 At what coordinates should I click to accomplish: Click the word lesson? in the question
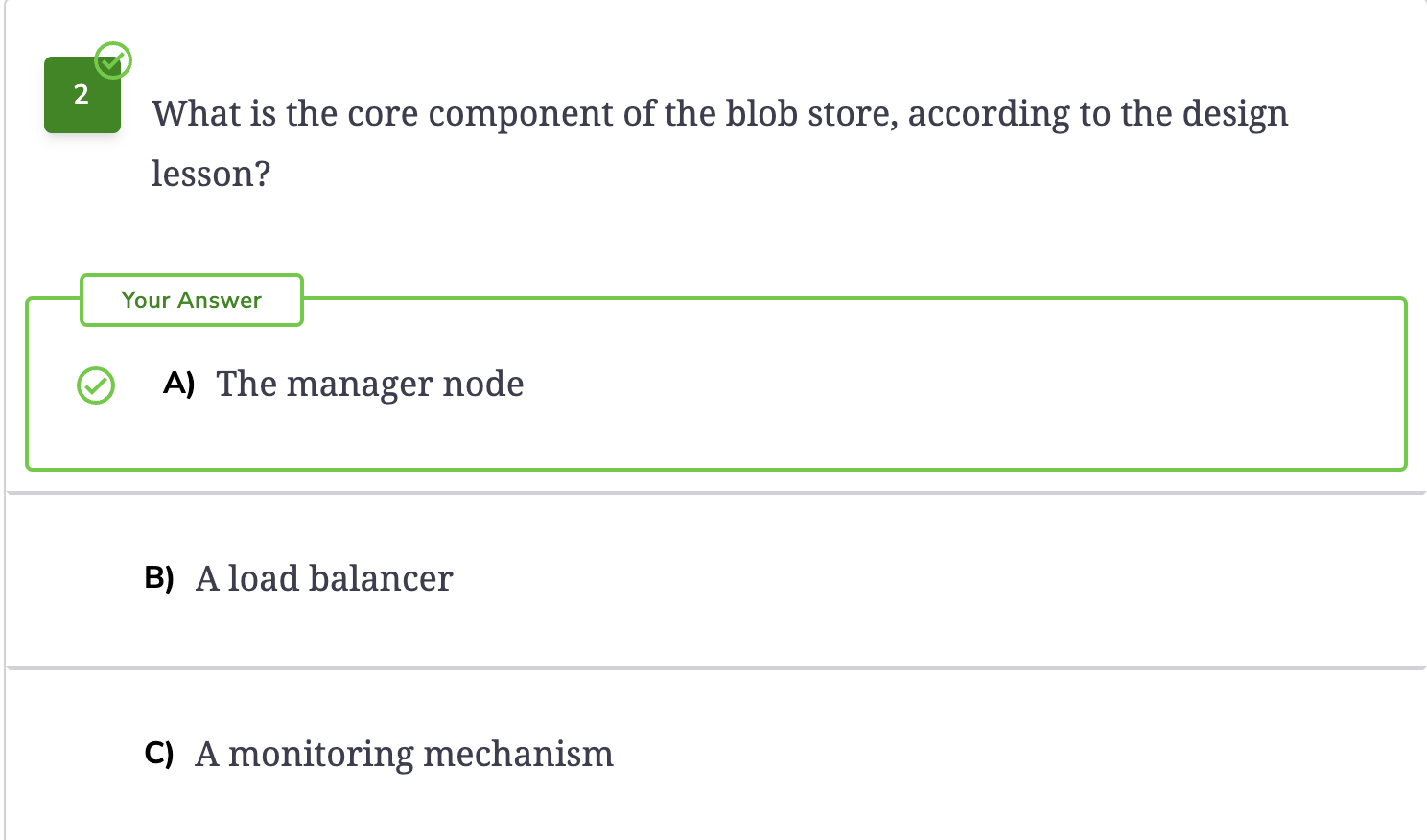click(211, 175)
